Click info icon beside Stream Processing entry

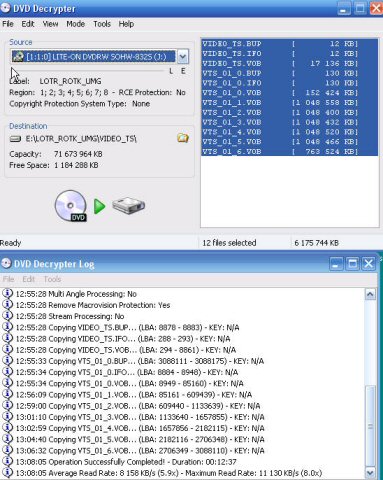[x=7, y=316]
